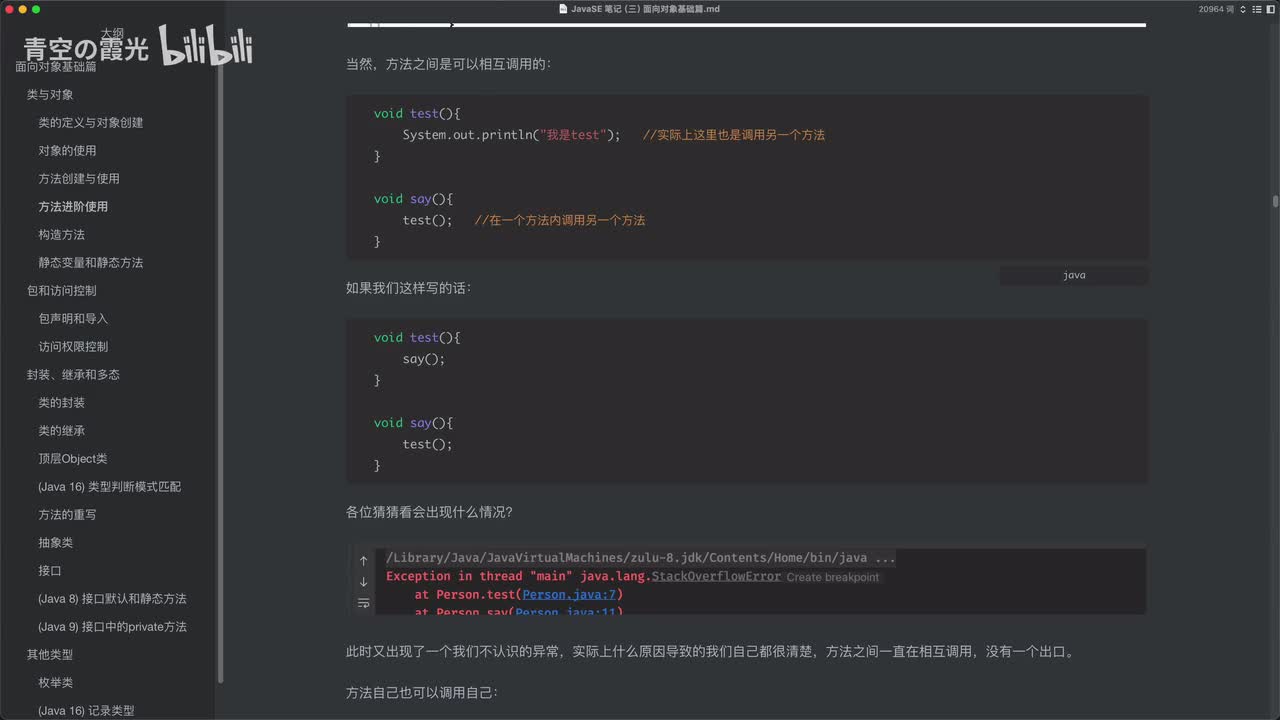Click paragraph 如果我们这样写的话
Screen dimensions: 1280x720
pos(409,287)
